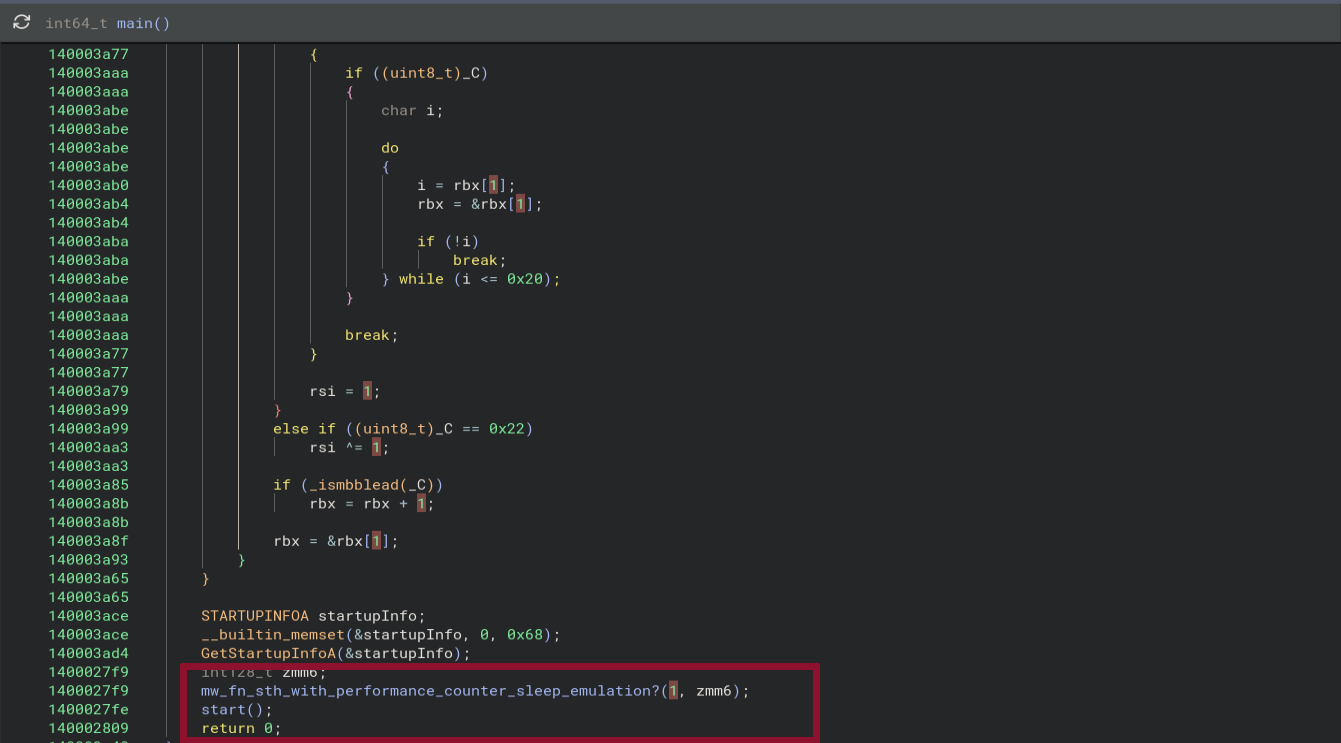This screenshot has width=1341, height=743.
Task: Click address 140002809 beside return
Action: [88, 729]
